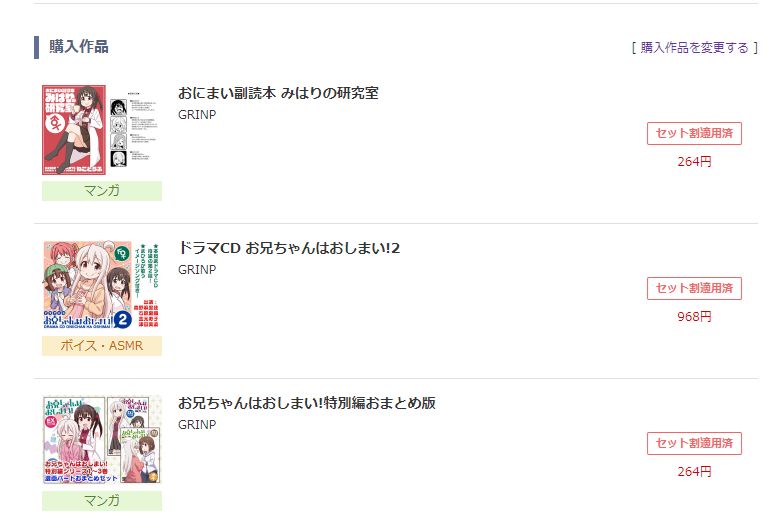Open the ドラマCD 2 cover thumbnail
The height and width of the screenshot is (515, 767).
(x=102, y=285)
